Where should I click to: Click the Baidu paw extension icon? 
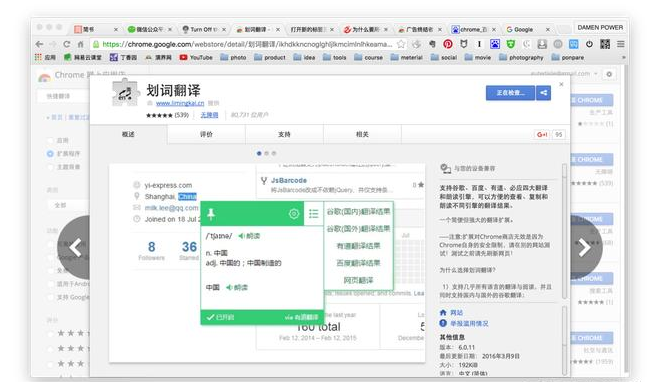click(x=495, y=44)
